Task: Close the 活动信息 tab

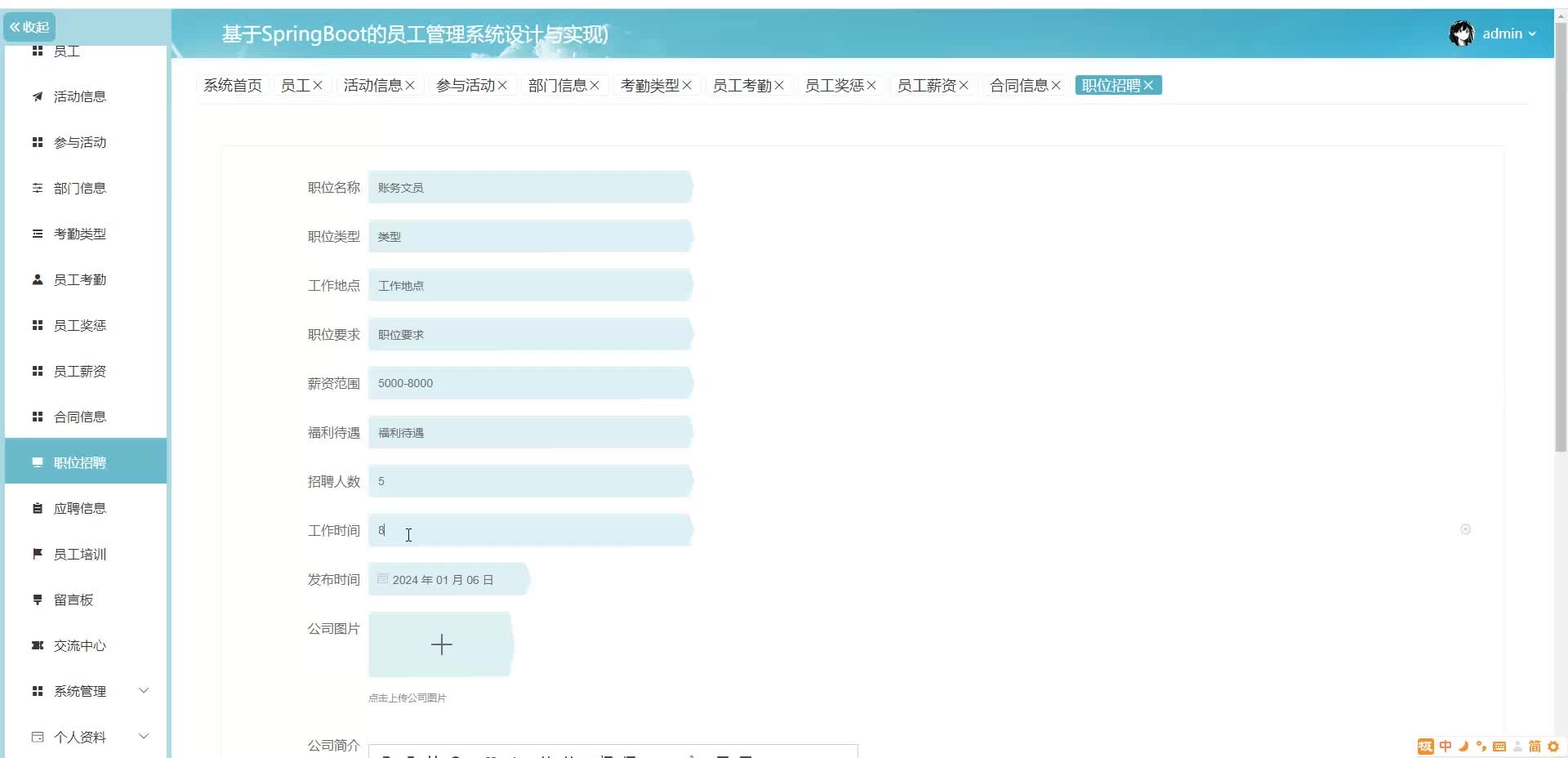Action: (x=410, y=85)
